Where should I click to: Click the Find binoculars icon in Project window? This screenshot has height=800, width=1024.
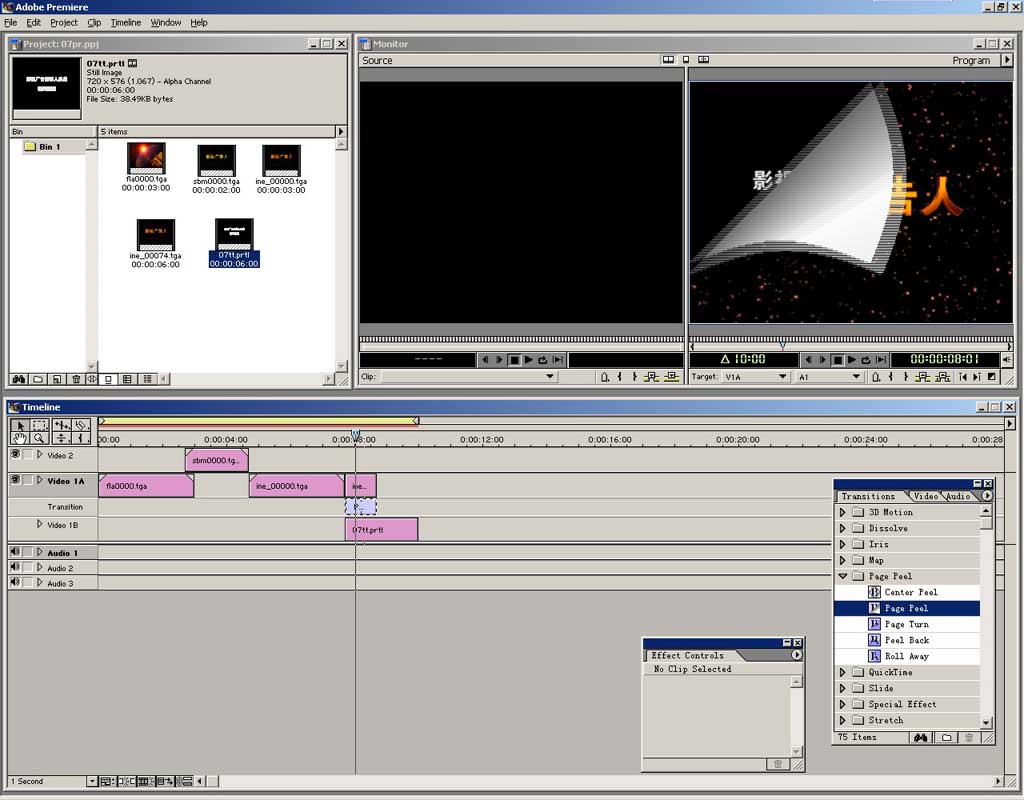pyautogui.click(x=19, y=379)
